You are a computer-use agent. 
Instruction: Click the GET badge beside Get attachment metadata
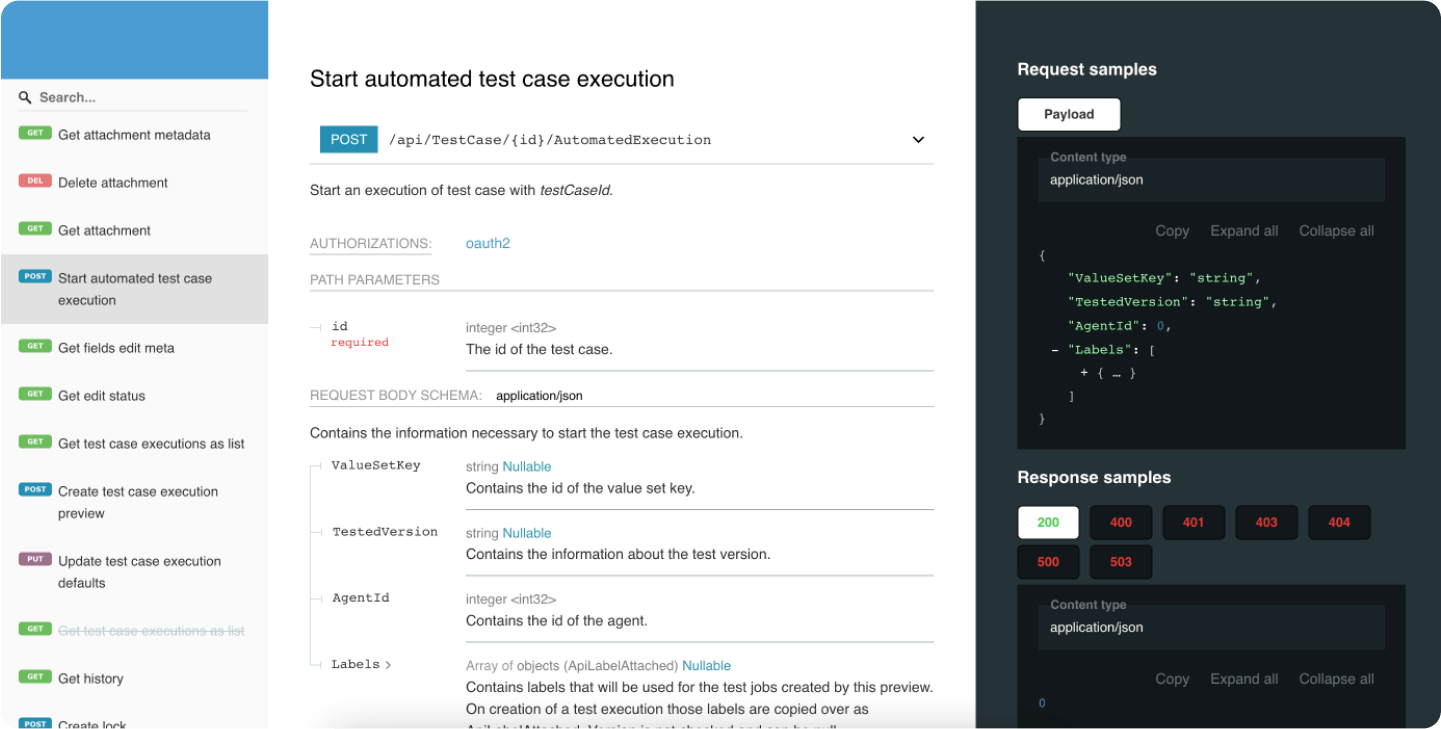click(33, 134)
